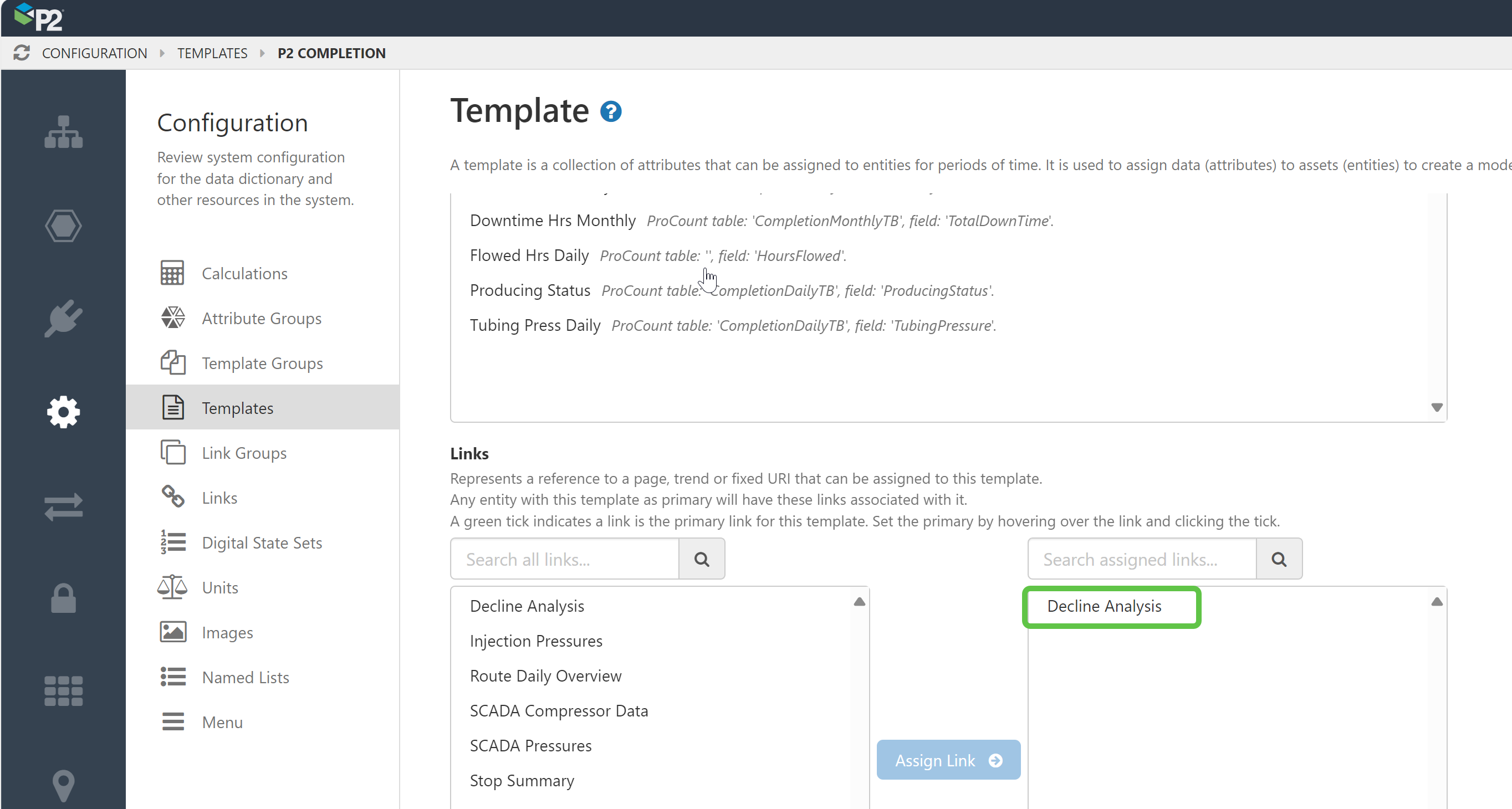This screenshot has height=809, width=1512.
Task: Click the search all links magnifier button
Action: (702, 559)
